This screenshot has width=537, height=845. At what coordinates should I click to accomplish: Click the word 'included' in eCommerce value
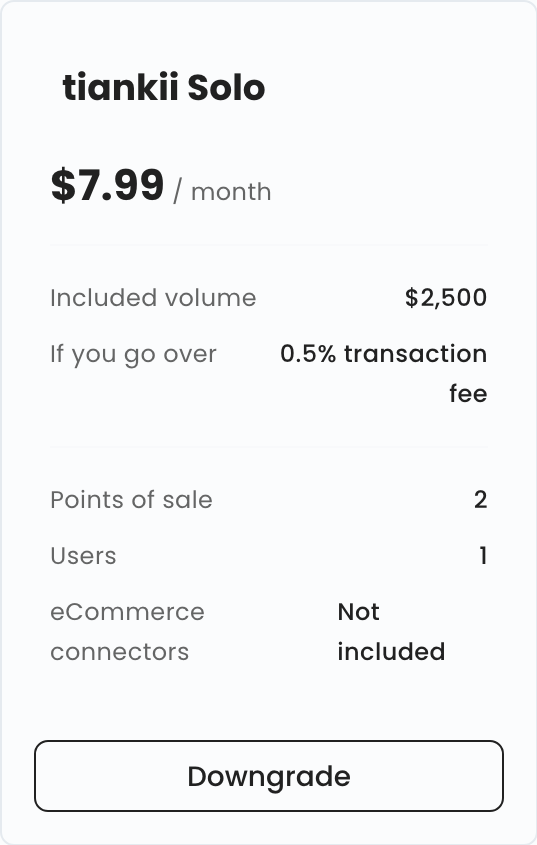391,652
